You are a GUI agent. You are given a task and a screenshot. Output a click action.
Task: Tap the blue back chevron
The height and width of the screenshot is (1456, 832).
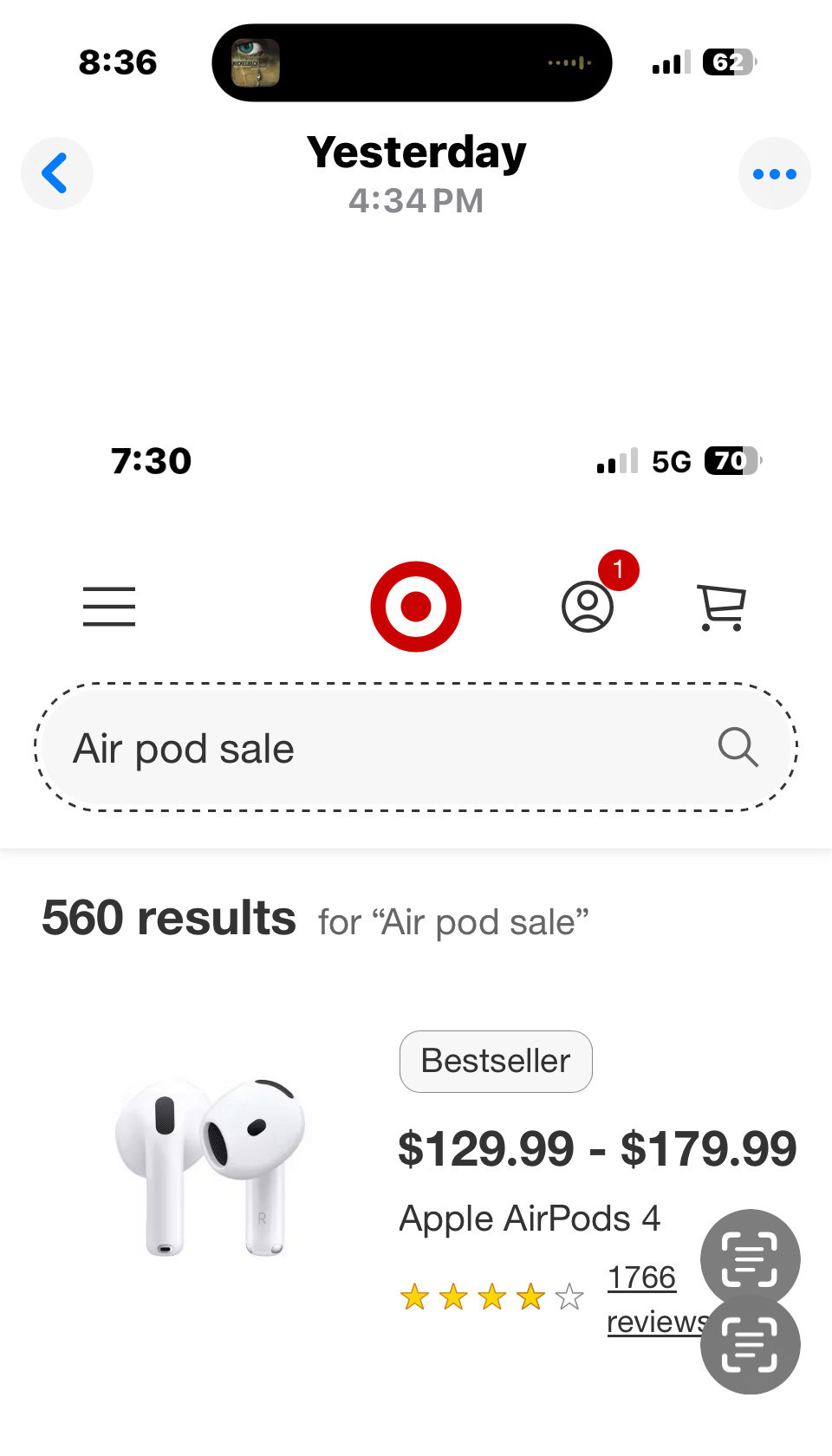56,173
